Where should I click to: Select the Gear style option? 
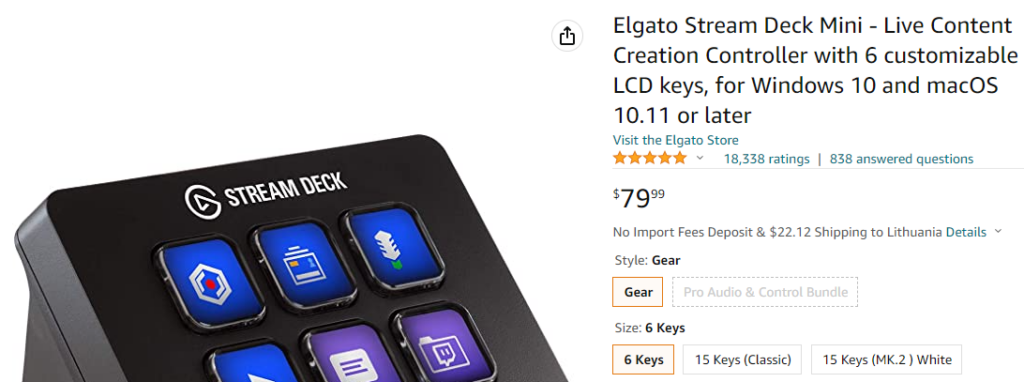(x=638, y=292)
